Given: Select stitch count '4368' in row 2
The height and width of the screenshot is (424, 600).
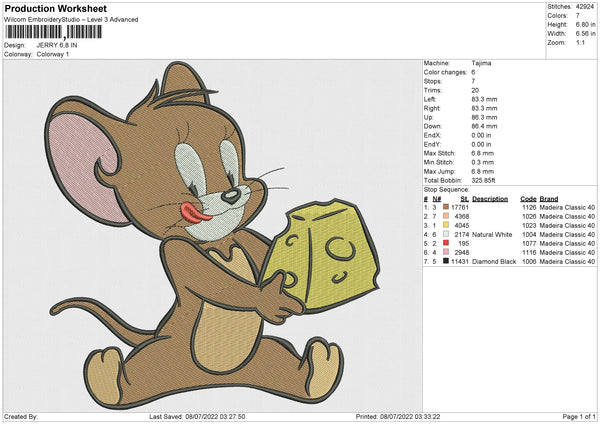Looking at the screenshot, I should point(461,216).
